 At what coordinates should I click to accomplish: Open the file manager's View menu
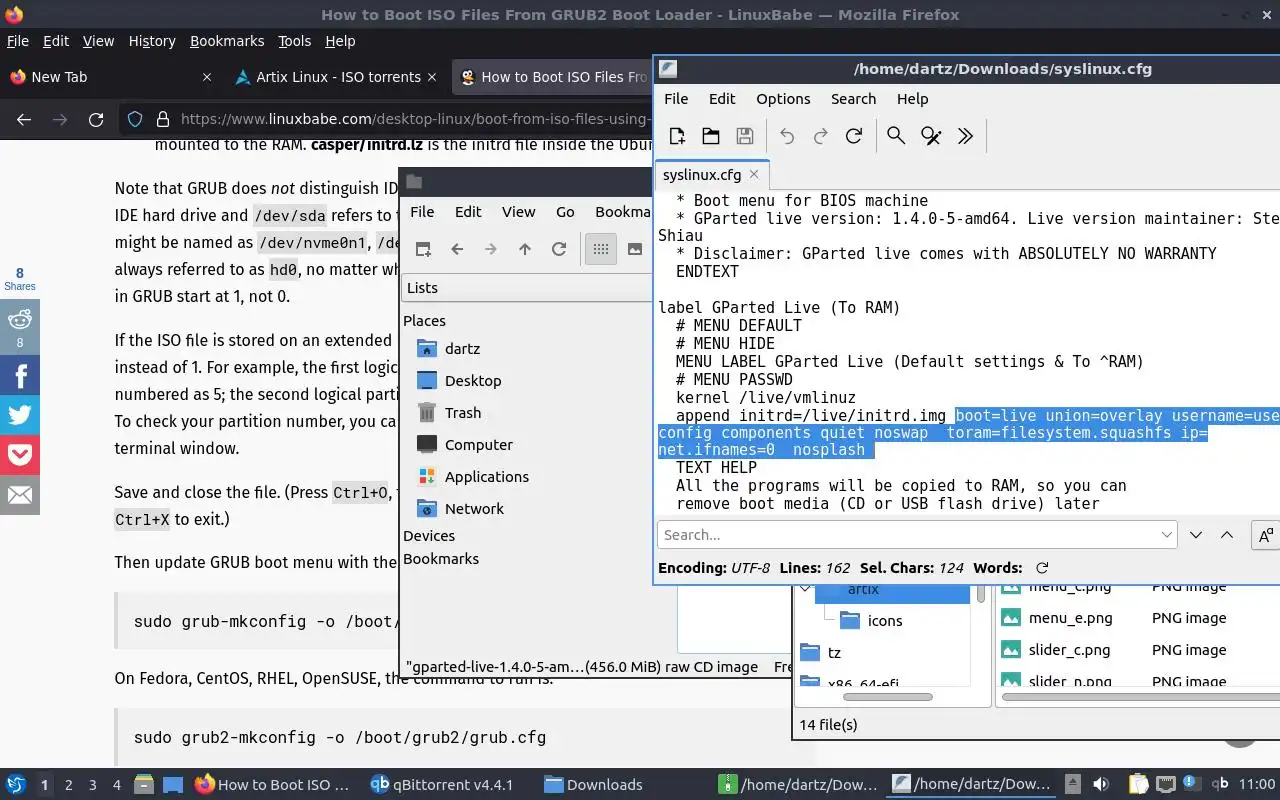tap(518, 212)
